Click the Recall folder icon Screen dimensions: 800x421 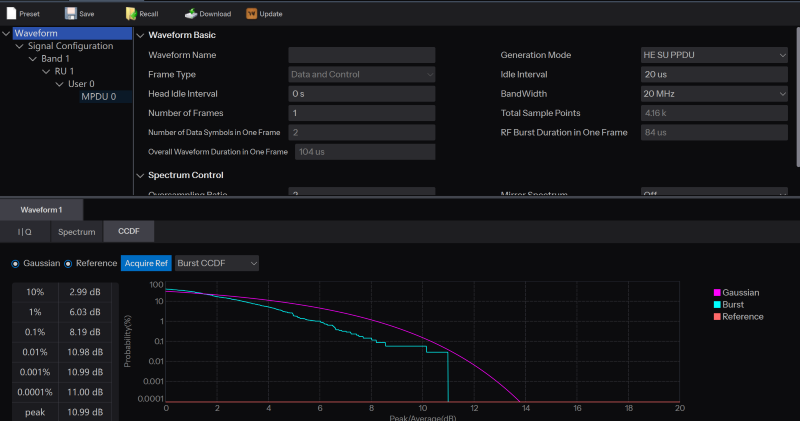[131, 14]
